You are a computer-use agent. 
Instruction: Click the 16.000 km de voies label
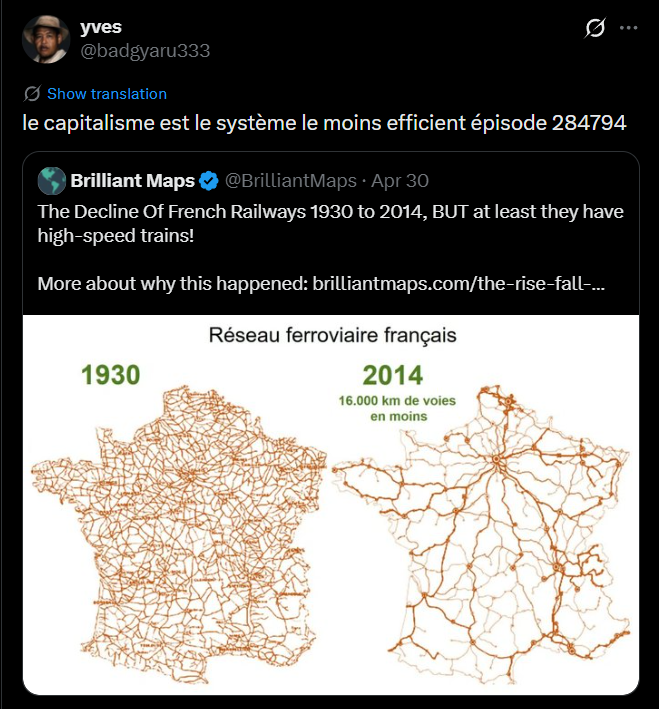coord(398,408)
